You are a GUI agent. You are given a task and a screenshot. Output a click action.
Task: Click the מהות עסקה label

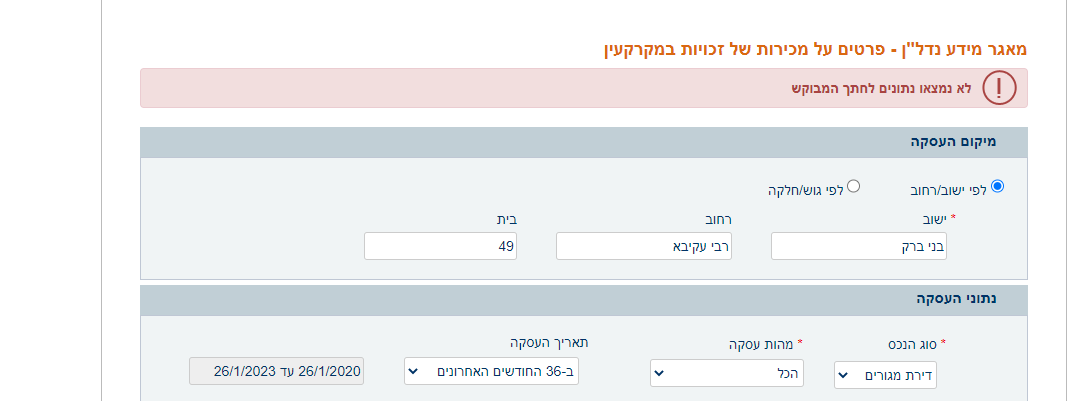pyautogui.click(x=764, y=343)
